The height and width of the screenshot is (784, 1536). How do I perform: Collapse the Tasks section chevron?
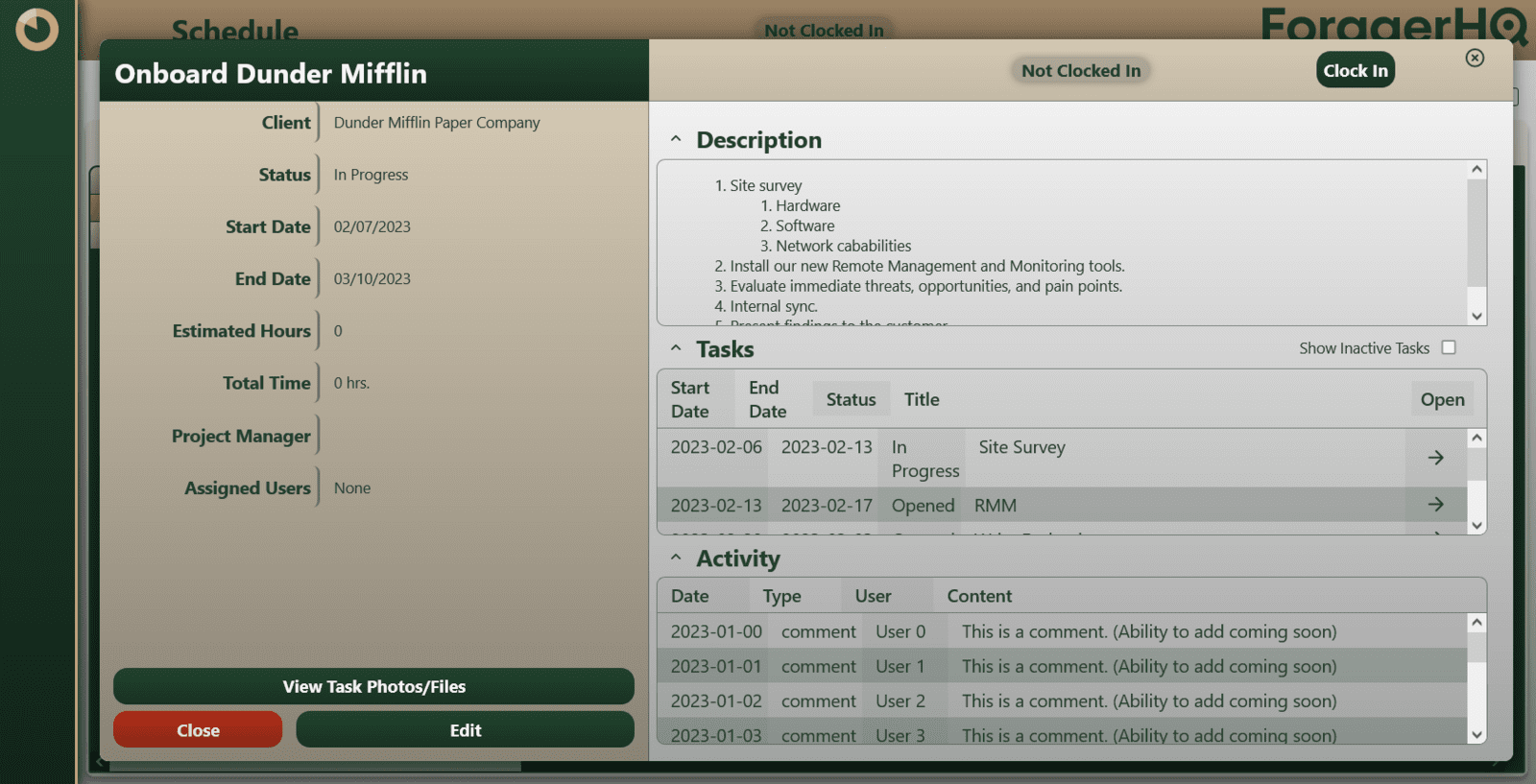click(x=676, y=348)
